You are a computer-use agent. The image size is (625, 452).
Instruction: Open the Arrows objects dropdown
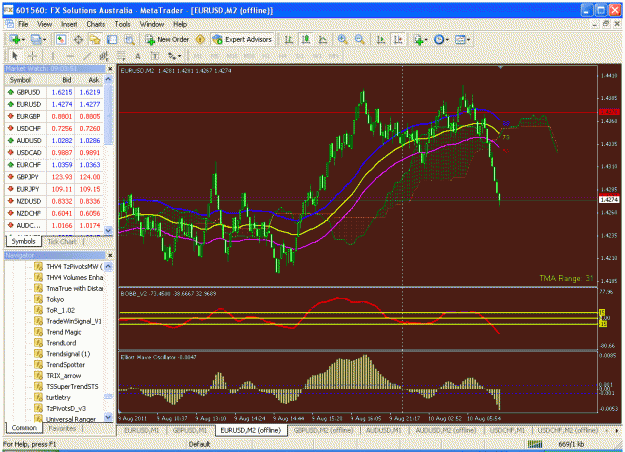click(x=175, y=56)
